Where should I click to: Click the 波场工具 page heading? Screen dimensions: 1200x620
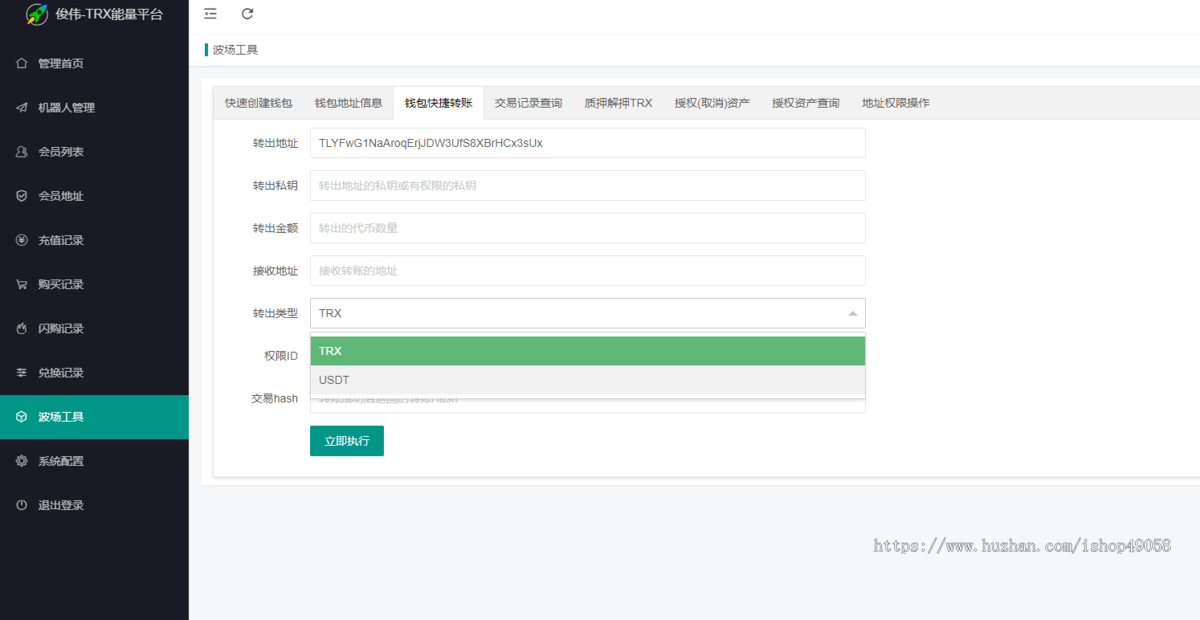tap(235, 50)
